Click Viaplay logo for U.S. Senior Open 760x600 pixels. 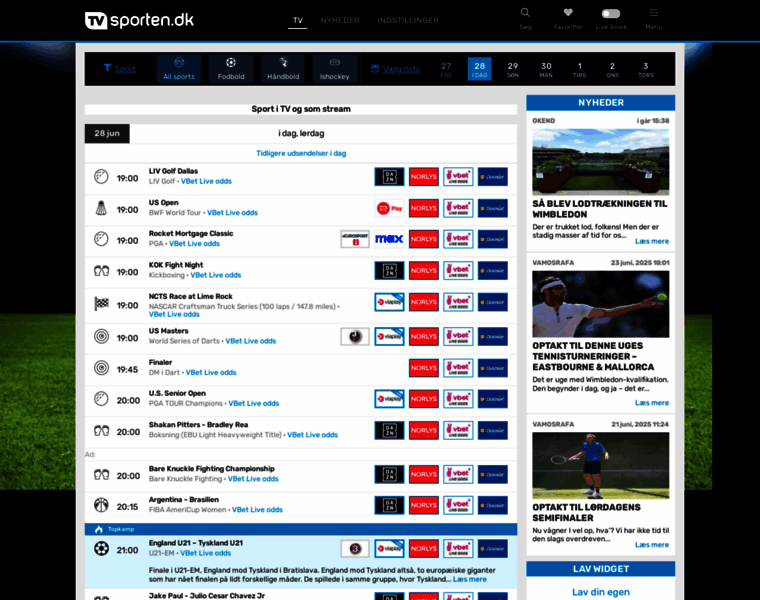389,399
